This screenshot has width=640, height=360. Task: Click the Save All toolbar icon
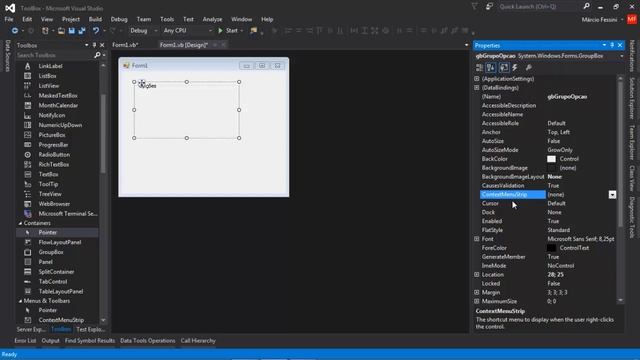click(x=82, y=31)
